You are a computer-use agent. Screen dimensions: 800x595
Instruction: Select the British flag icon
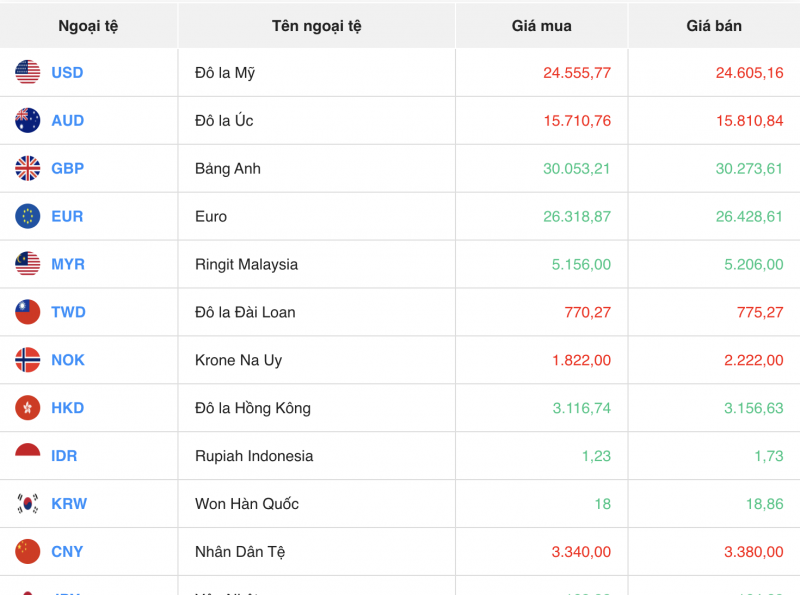point(28,169)
